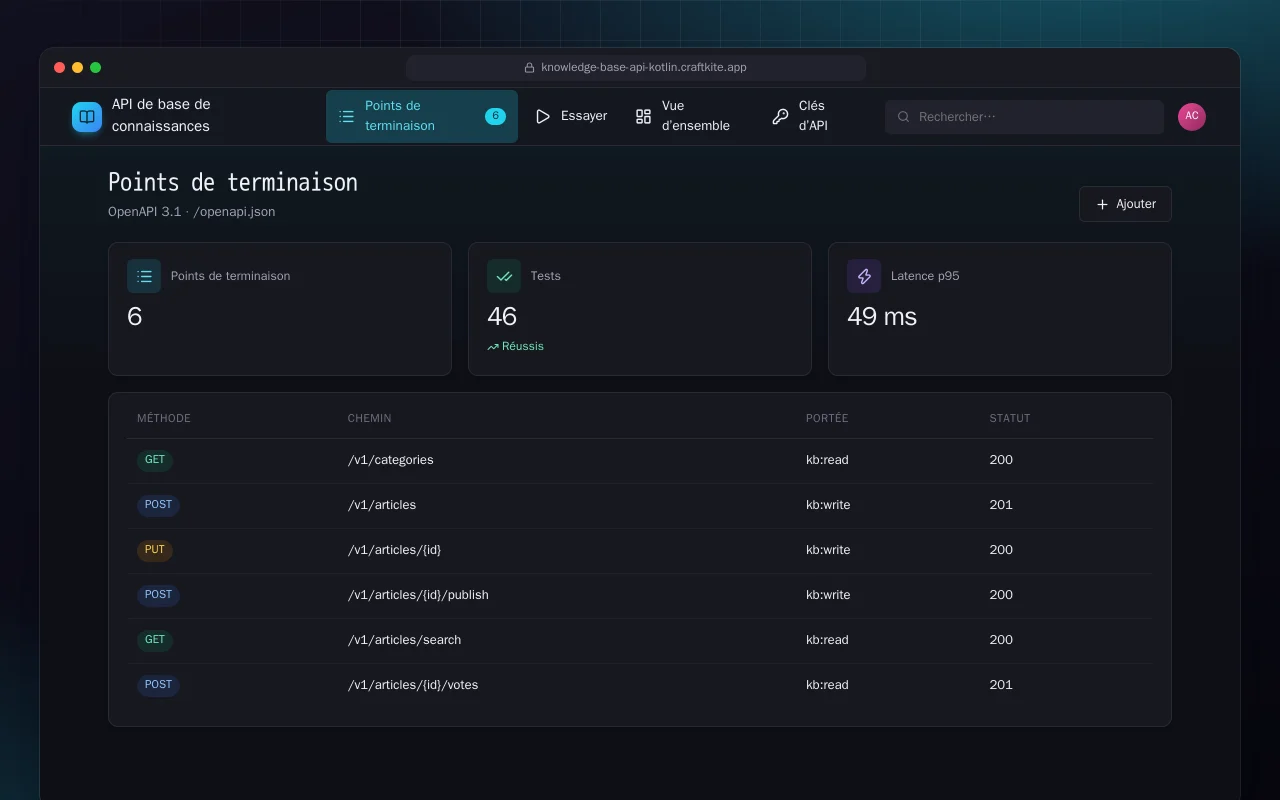1280x800 pixels.
Task: Click the PUT method badge
Action: point(155,550)
